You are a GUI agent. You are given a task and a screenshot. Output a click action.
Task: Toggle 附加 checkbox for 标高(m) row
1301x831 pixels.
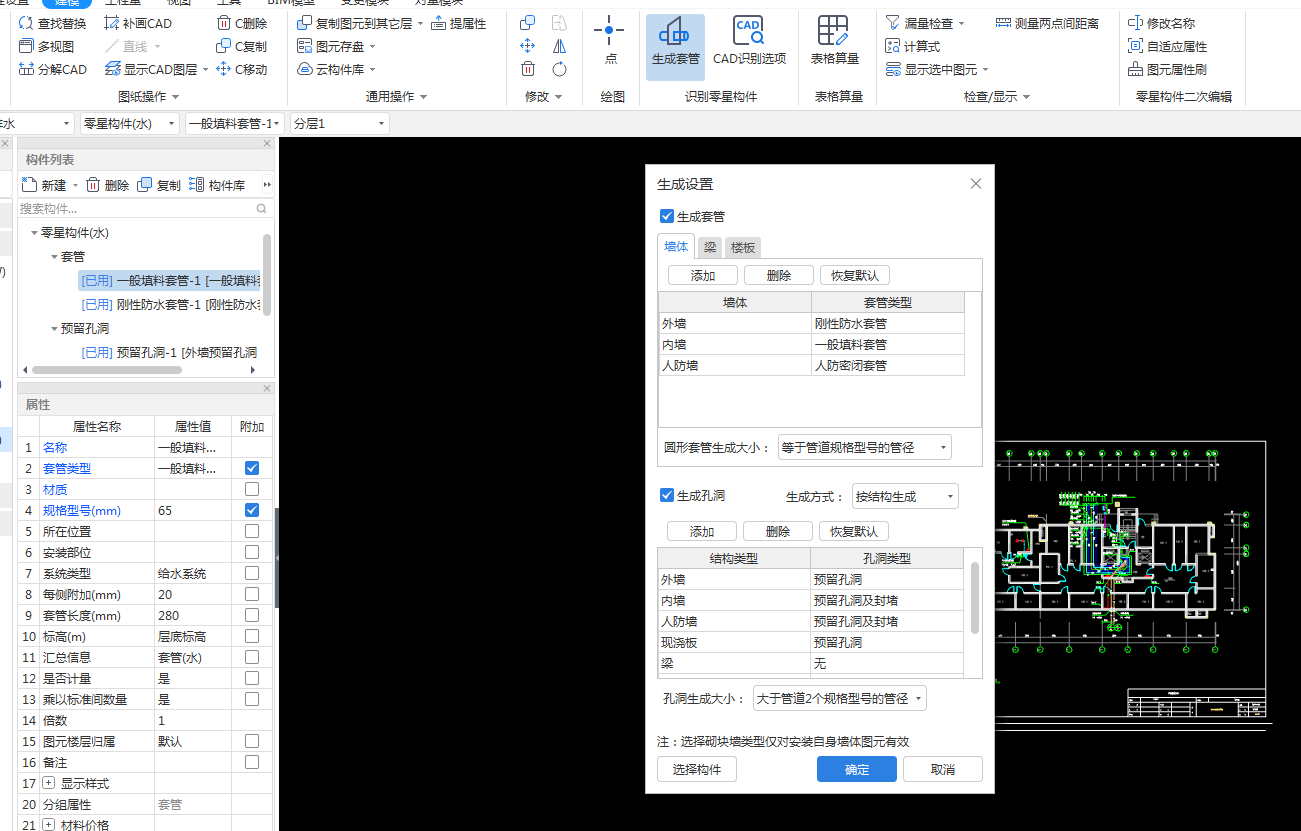[x=252, y=636]
